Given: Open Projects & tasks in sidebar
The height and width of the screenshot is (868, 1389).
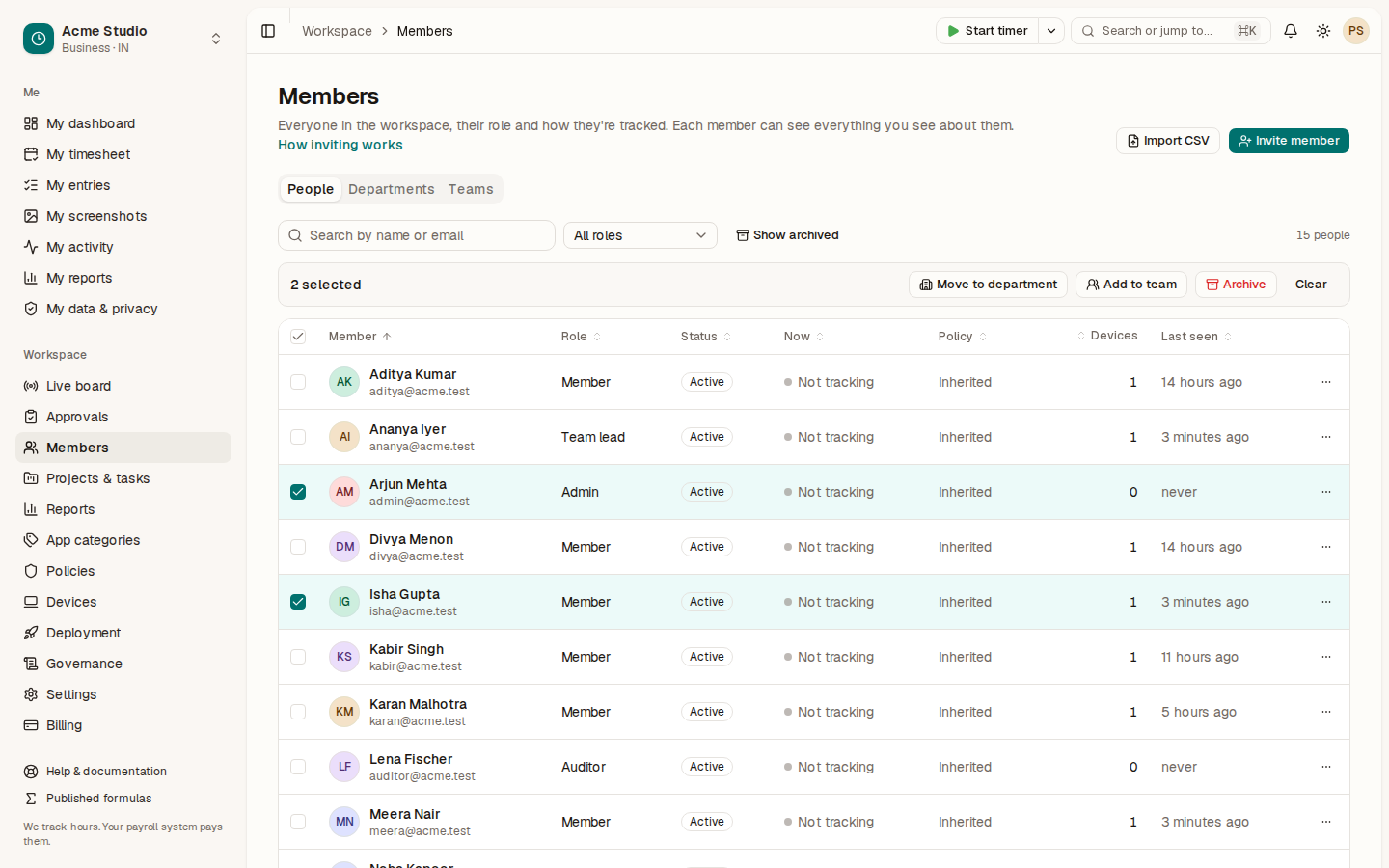Looking at the screenshot, I should pos(123,478).
